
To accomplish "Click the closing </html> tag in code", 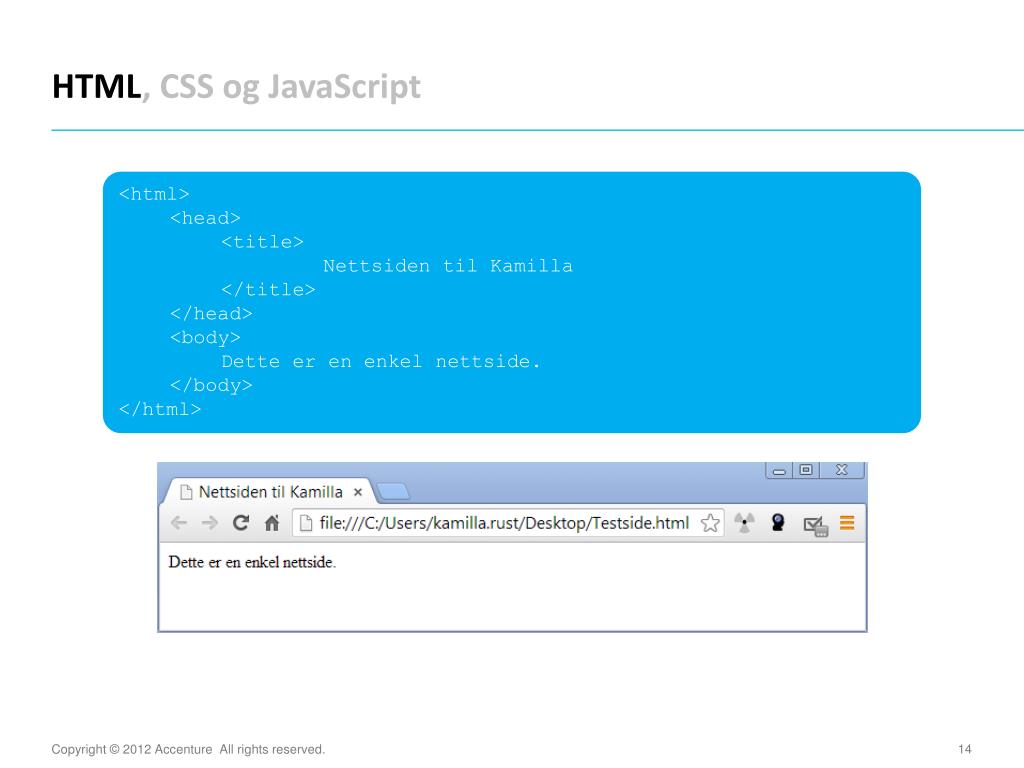I will point(160,409).
